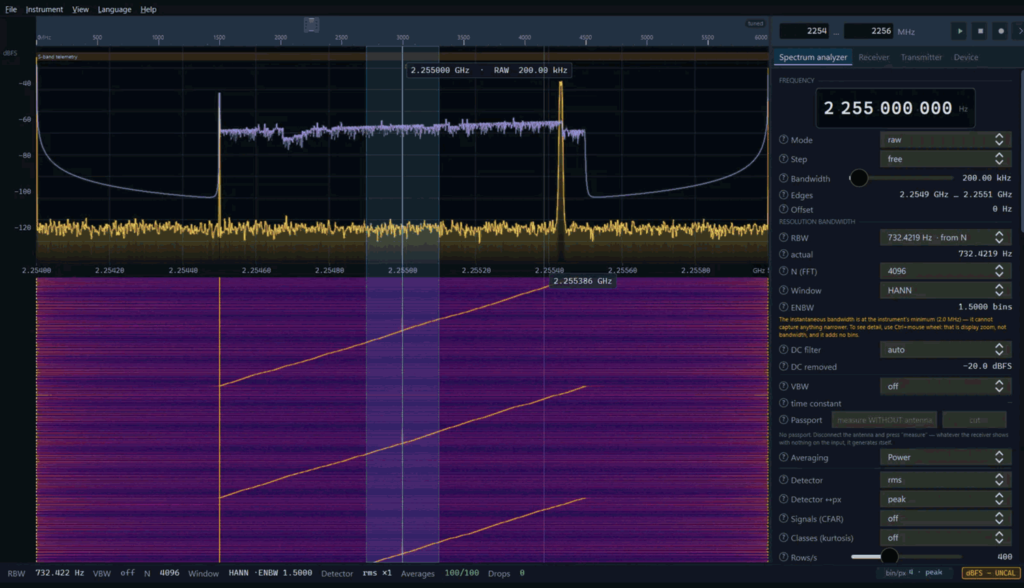The image size is (1024, 588).
Task: Click the stop frequency field showing 2256
Action: point(869,31)
